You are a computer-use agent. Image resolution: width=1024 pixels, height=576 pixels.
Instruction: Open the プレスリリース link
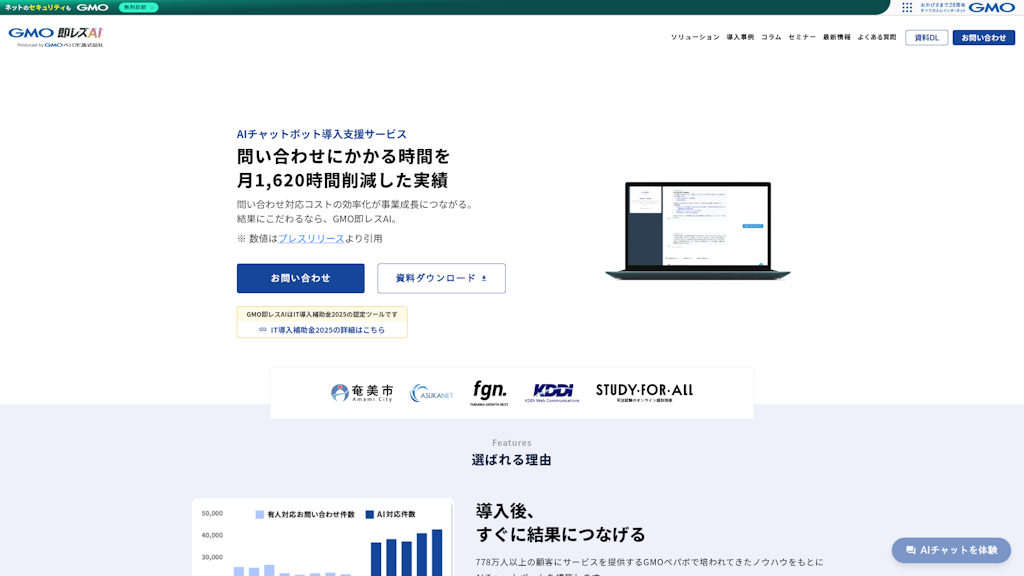click(x=311, y=239)
